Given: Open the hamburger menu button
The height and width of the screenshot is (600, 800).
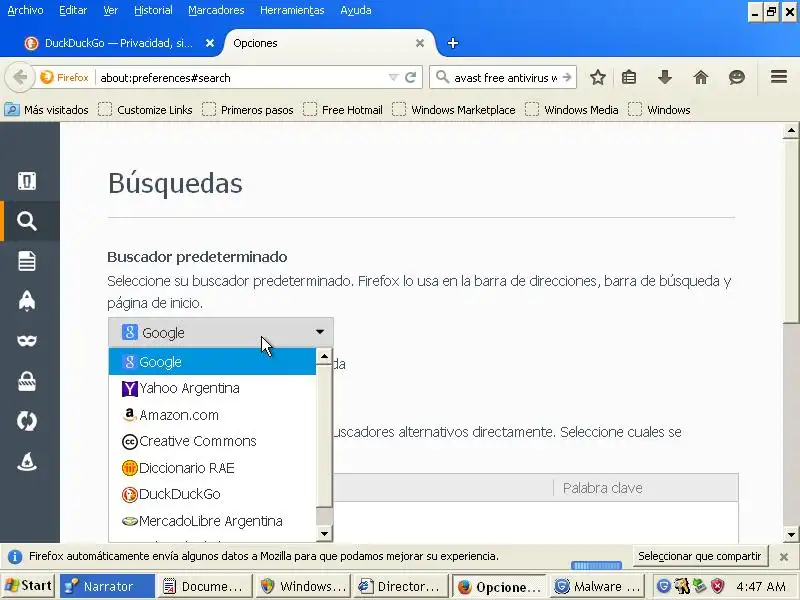Looking at the screenshot, I should (x=779, y=77).
